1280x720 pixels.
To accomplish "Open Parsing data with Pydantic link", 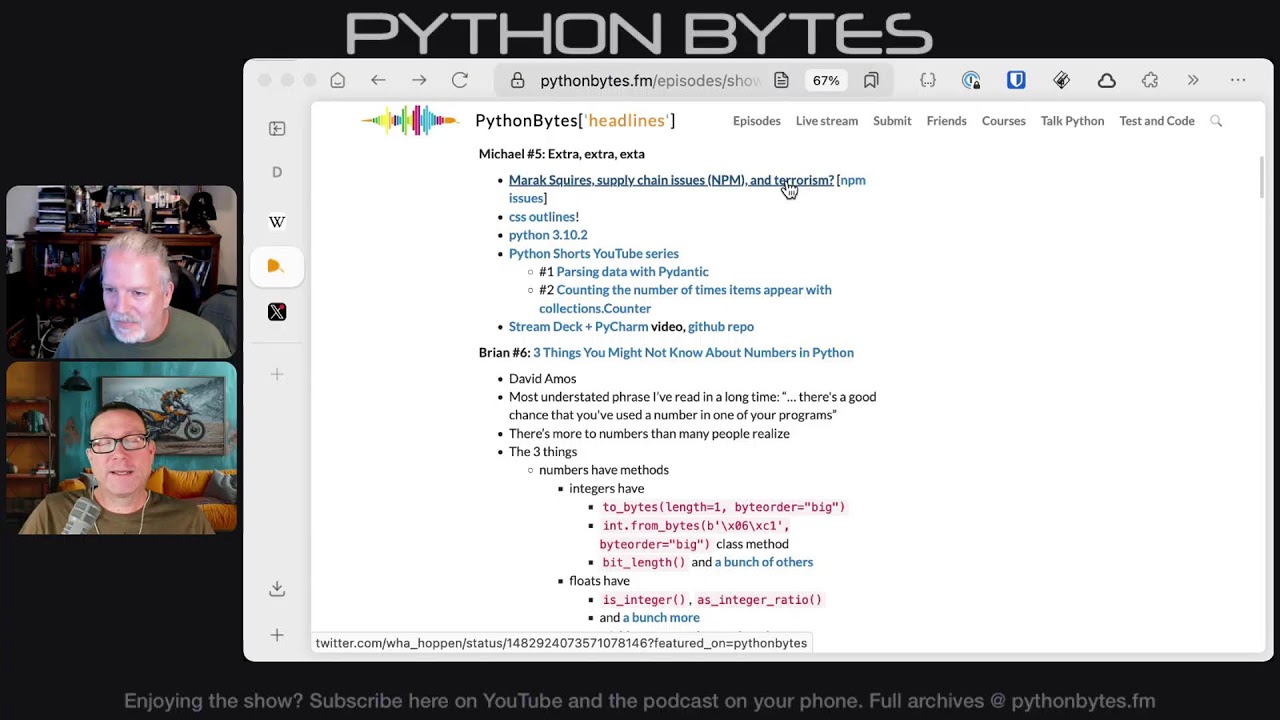I will click(x=632, y=272).
